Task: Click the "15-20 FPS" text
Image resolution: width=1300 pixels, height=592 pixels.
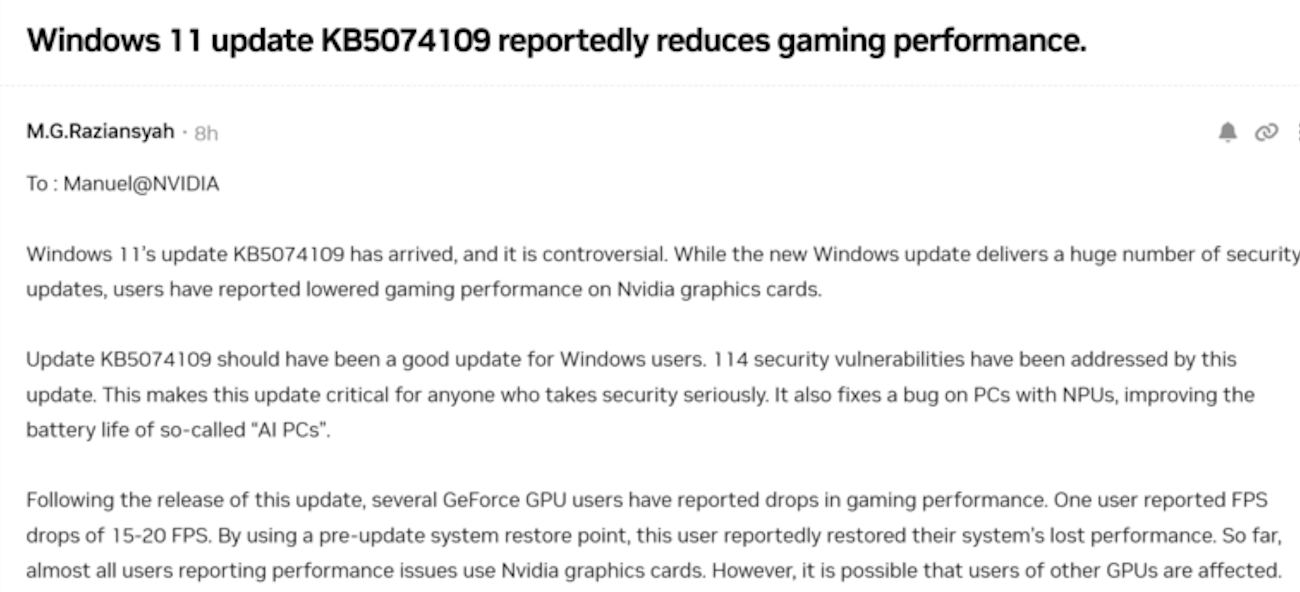Action: [158, 535]
